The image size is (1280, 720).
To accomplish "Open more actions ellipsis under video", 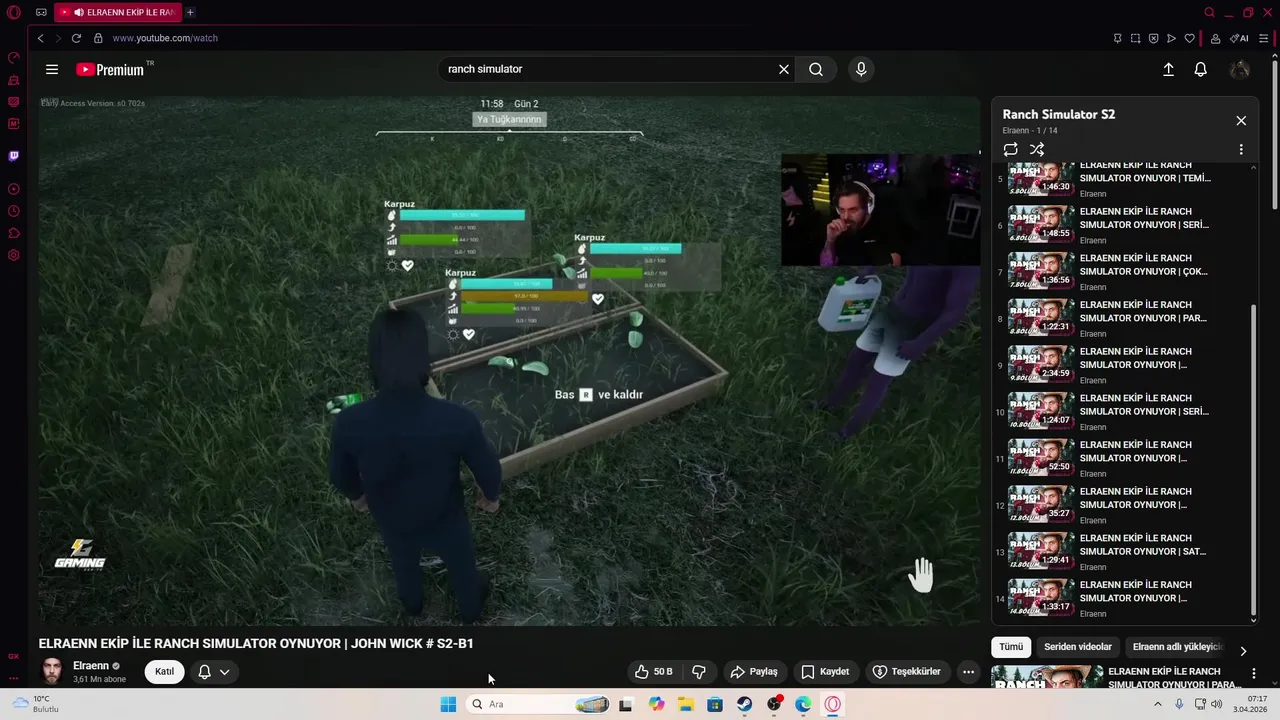I will coord(968,672).
